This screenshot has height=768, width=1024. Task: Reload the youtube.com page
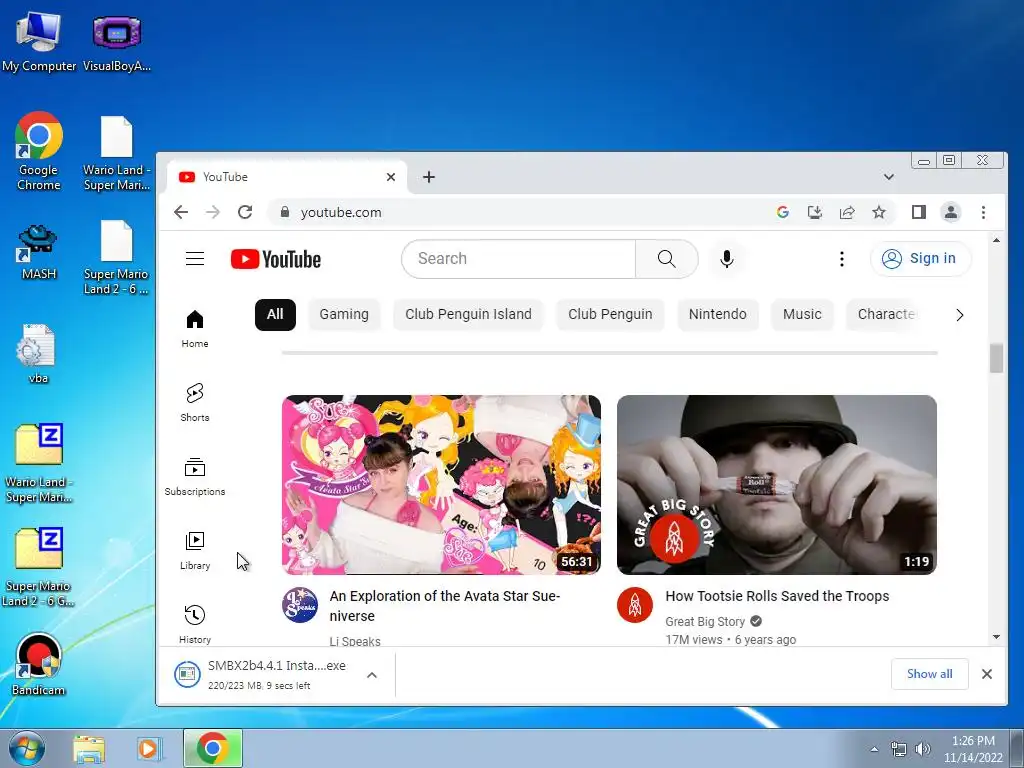coord(245,212)
